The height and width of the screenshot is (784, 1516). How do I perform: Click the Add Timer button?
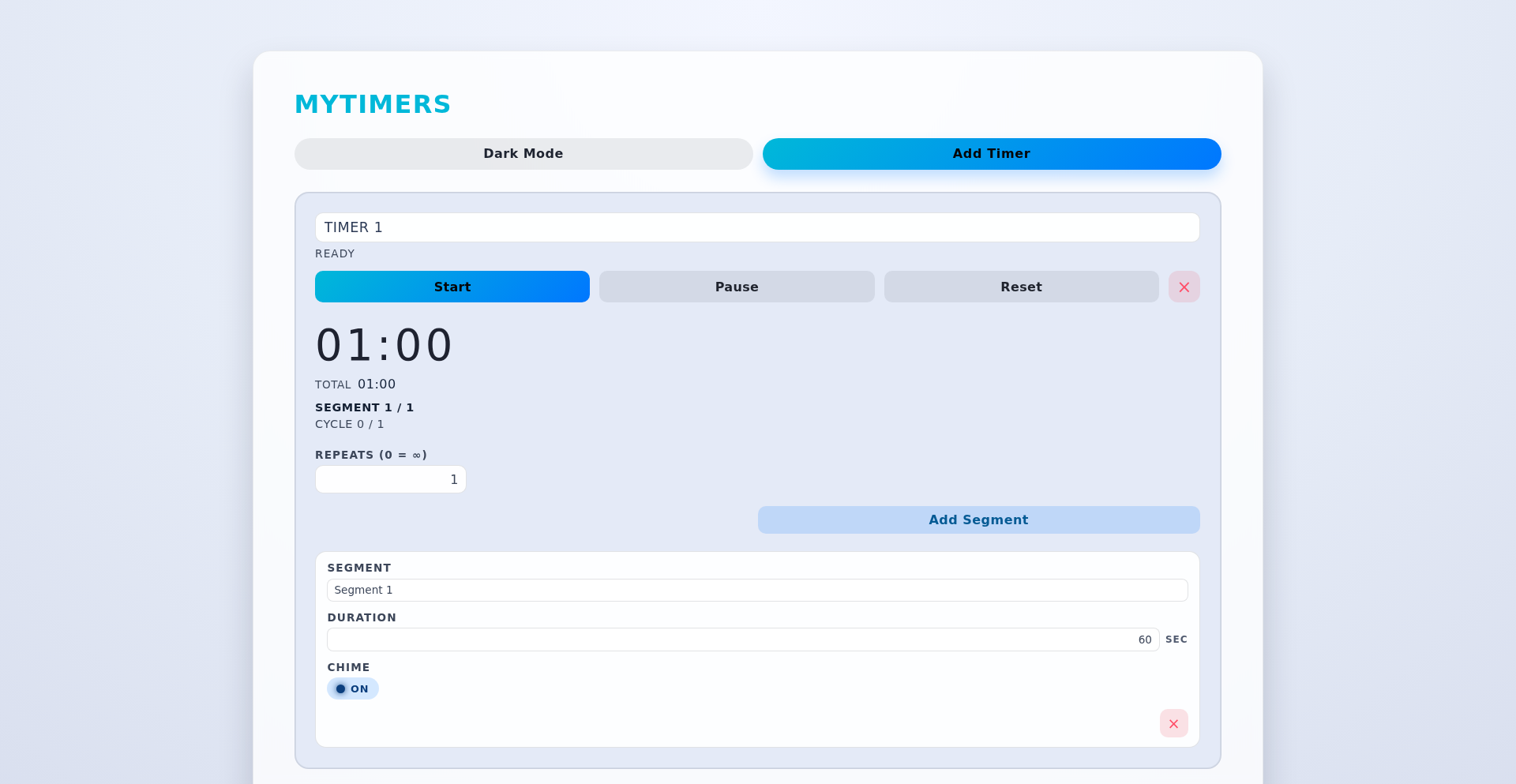(x=992, y=154)
